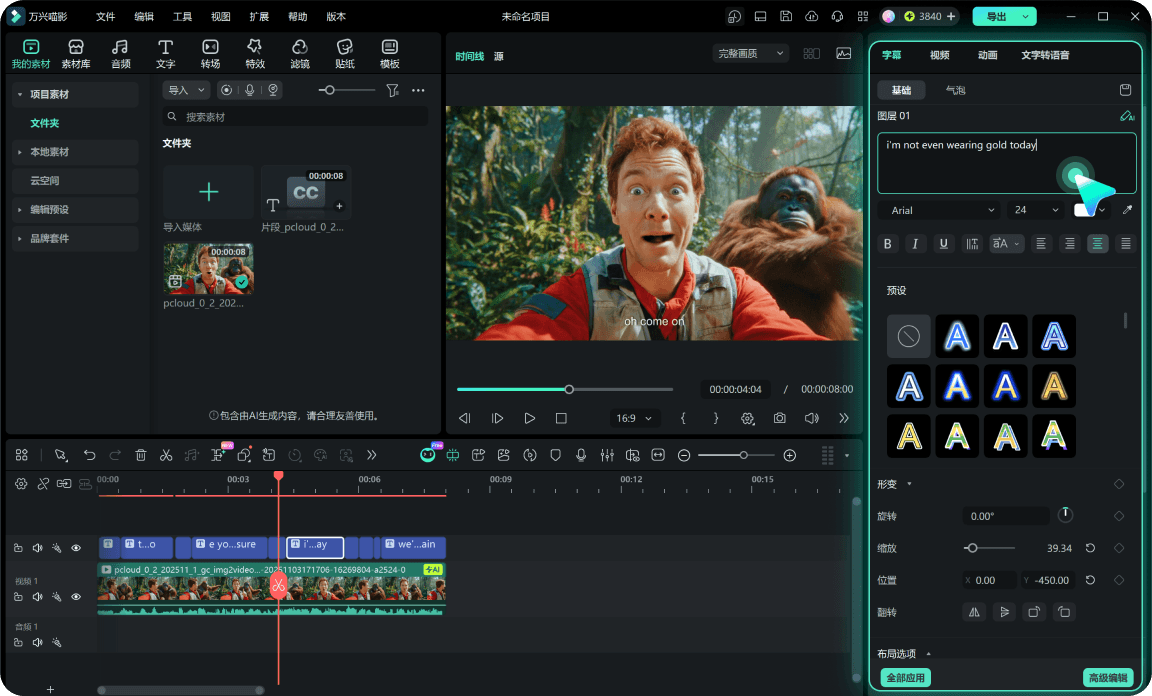The width and height of the screenshot is (1152, 696).
Task: Click the 导入媒体 import media tile
Action: point(209,192)
